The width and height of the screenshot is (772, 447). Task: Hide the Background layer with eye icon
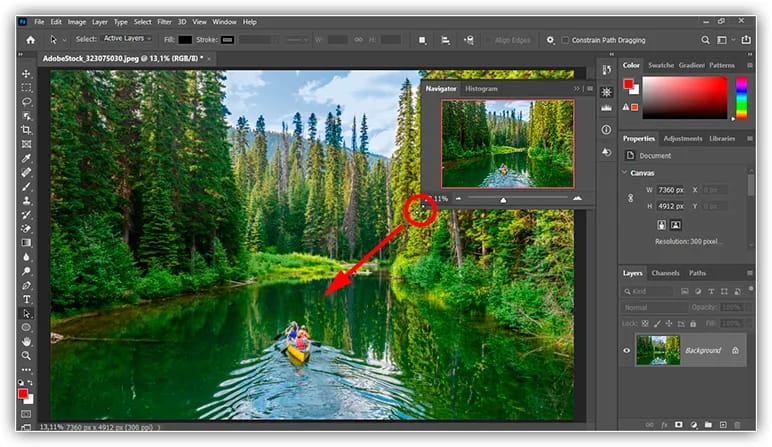point(627,351)
